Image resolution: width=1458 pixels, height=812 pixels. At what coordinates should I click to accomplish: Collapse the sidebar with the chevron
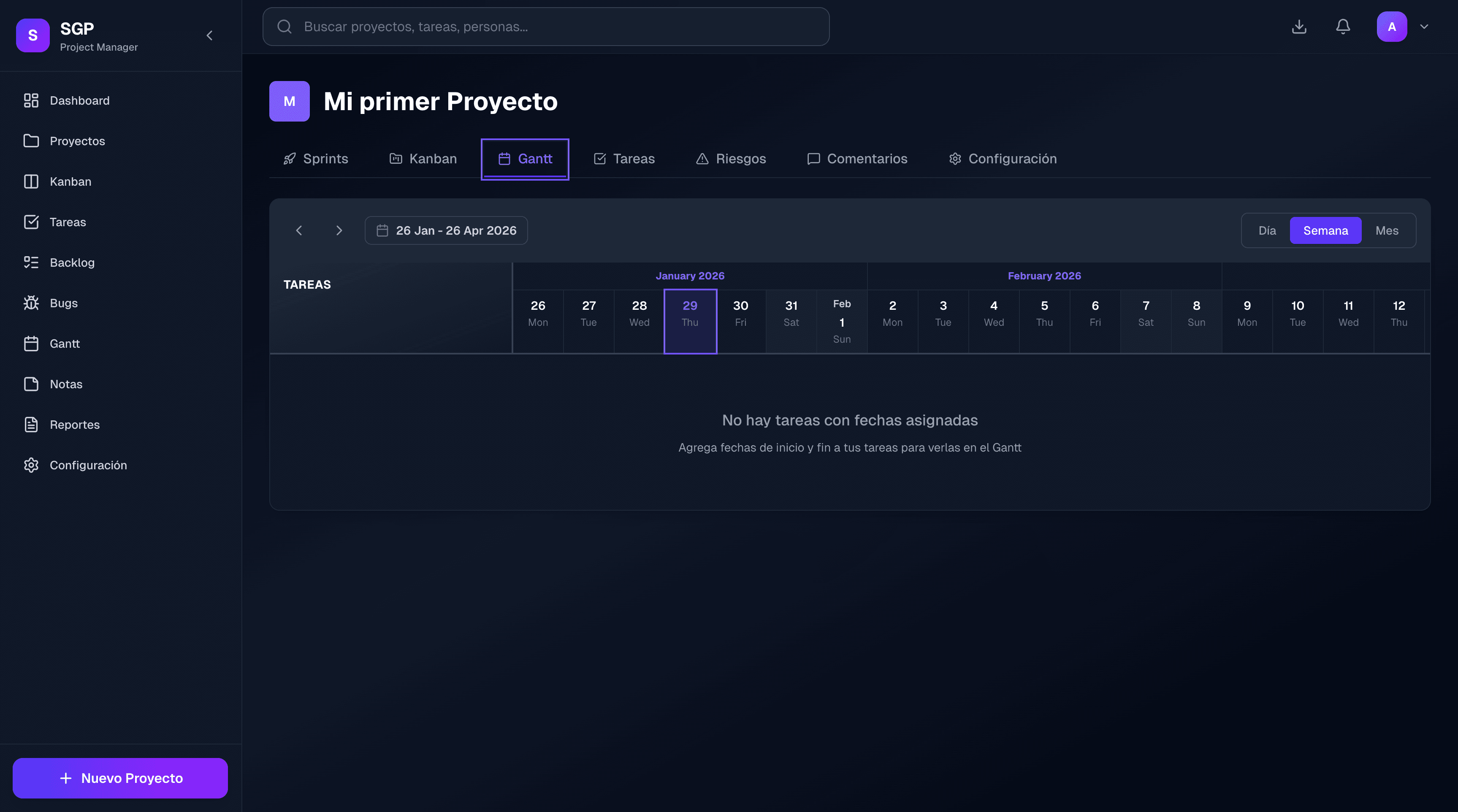click(209, 35)
